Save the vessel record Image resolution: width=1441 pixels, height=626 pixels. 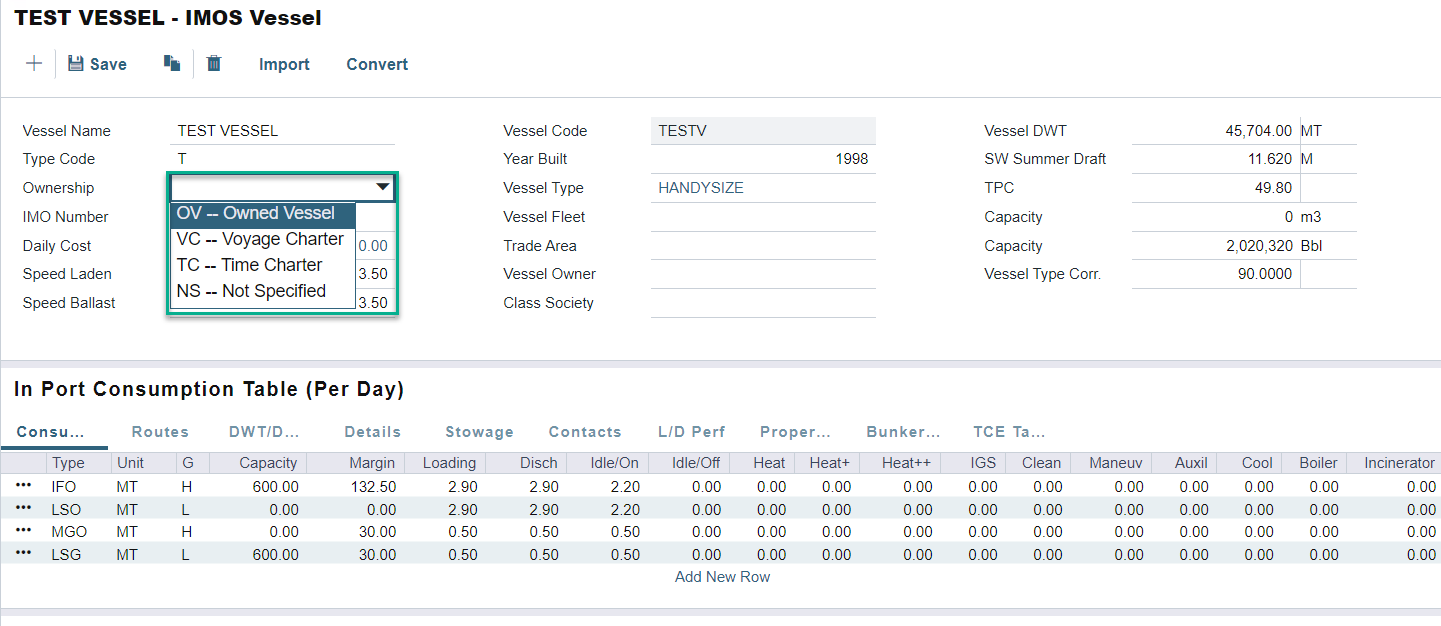click(x=96, y=63)
